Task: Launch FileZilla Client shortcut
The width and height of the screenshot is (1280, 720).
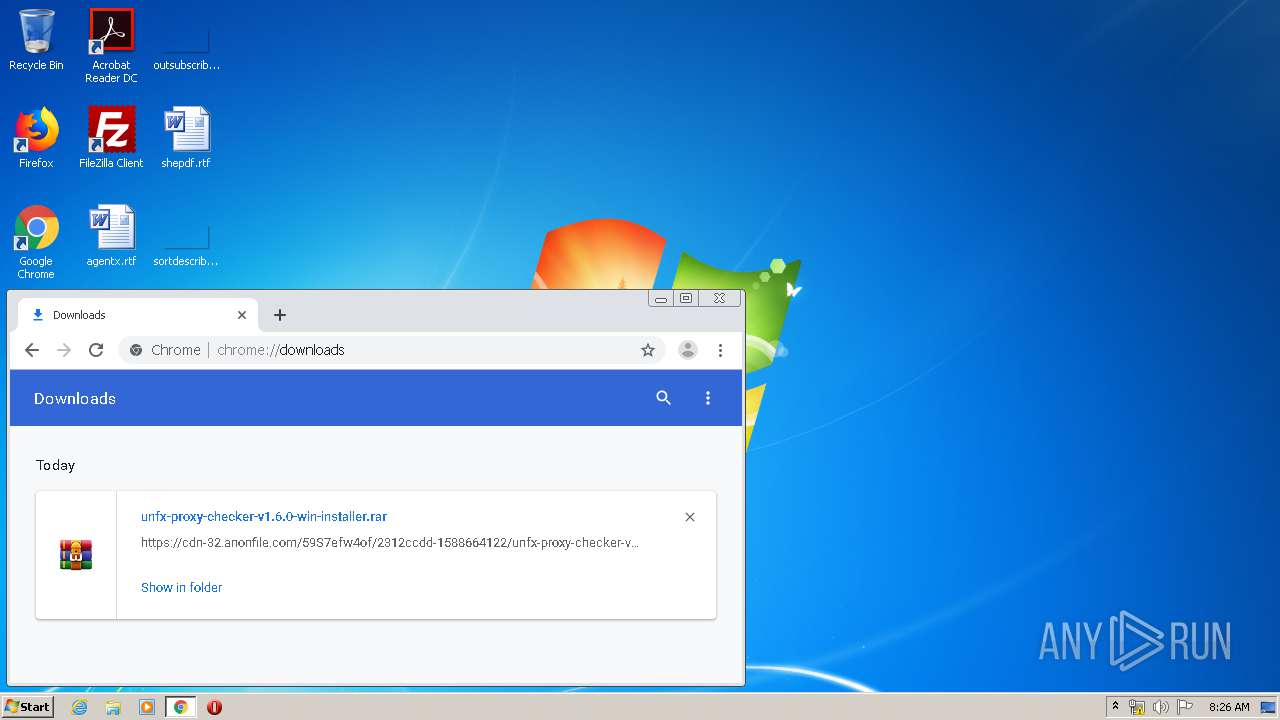Action: [111, 138]
